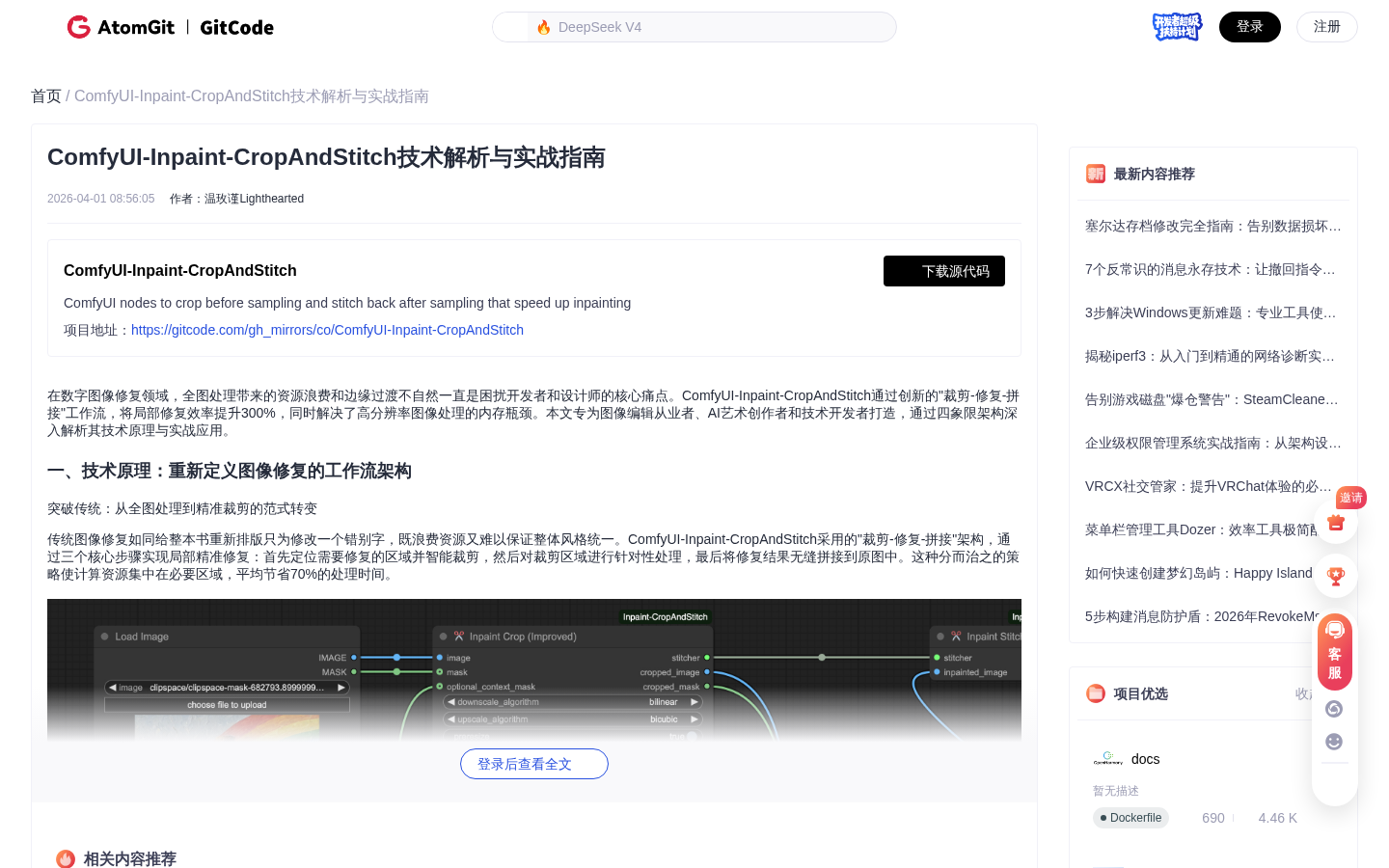
Task: Open the invite gift icon
Action: click(1336, 523)
